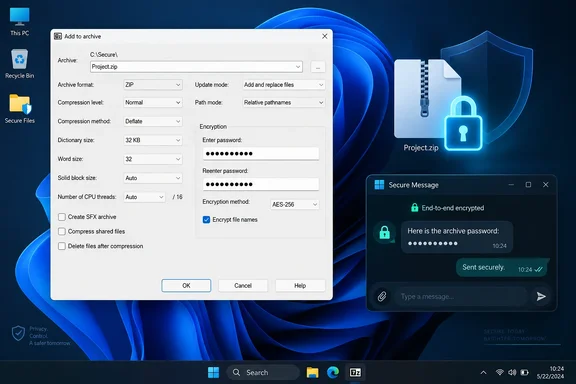Click the green lock avatar in Secure Message chat

[384, 232]
